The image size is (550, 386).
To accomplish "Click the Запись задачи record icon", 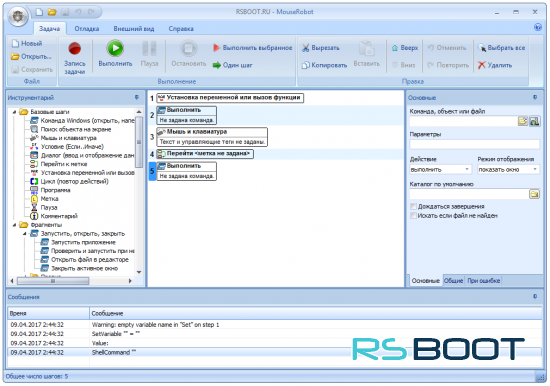I will [x=74, y=48].
